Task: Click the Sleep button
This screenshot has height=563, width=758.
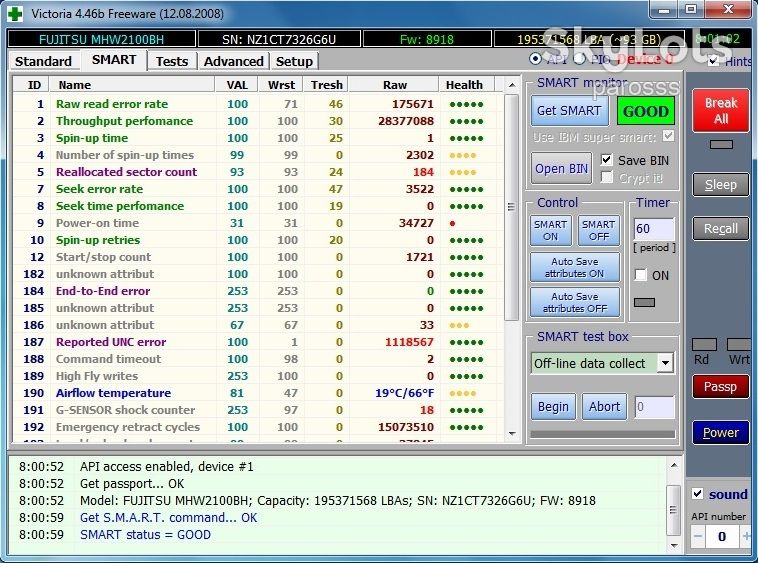Action: pyautogui.click(x=720, y=185)
